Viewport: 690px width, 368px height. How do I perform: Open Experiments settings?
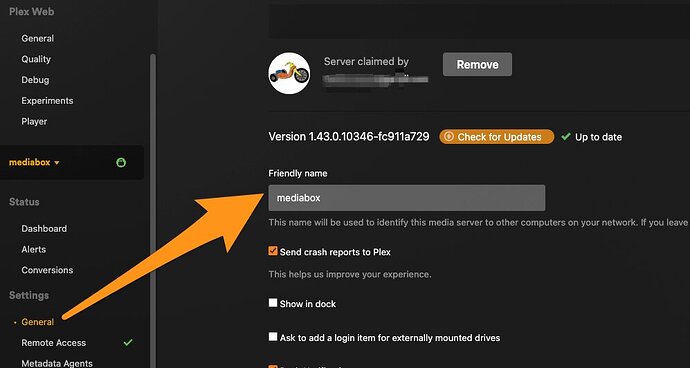pos(47,100)
